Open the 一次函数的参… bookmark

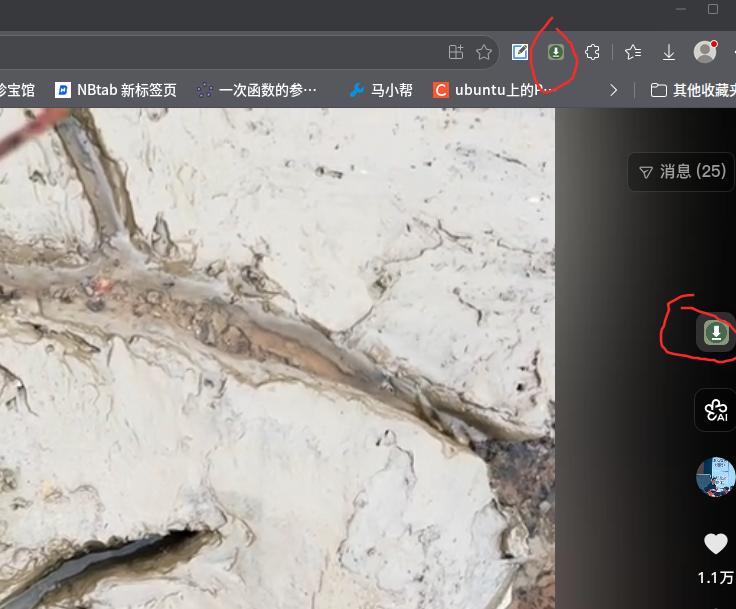click(x=256, y=90)
